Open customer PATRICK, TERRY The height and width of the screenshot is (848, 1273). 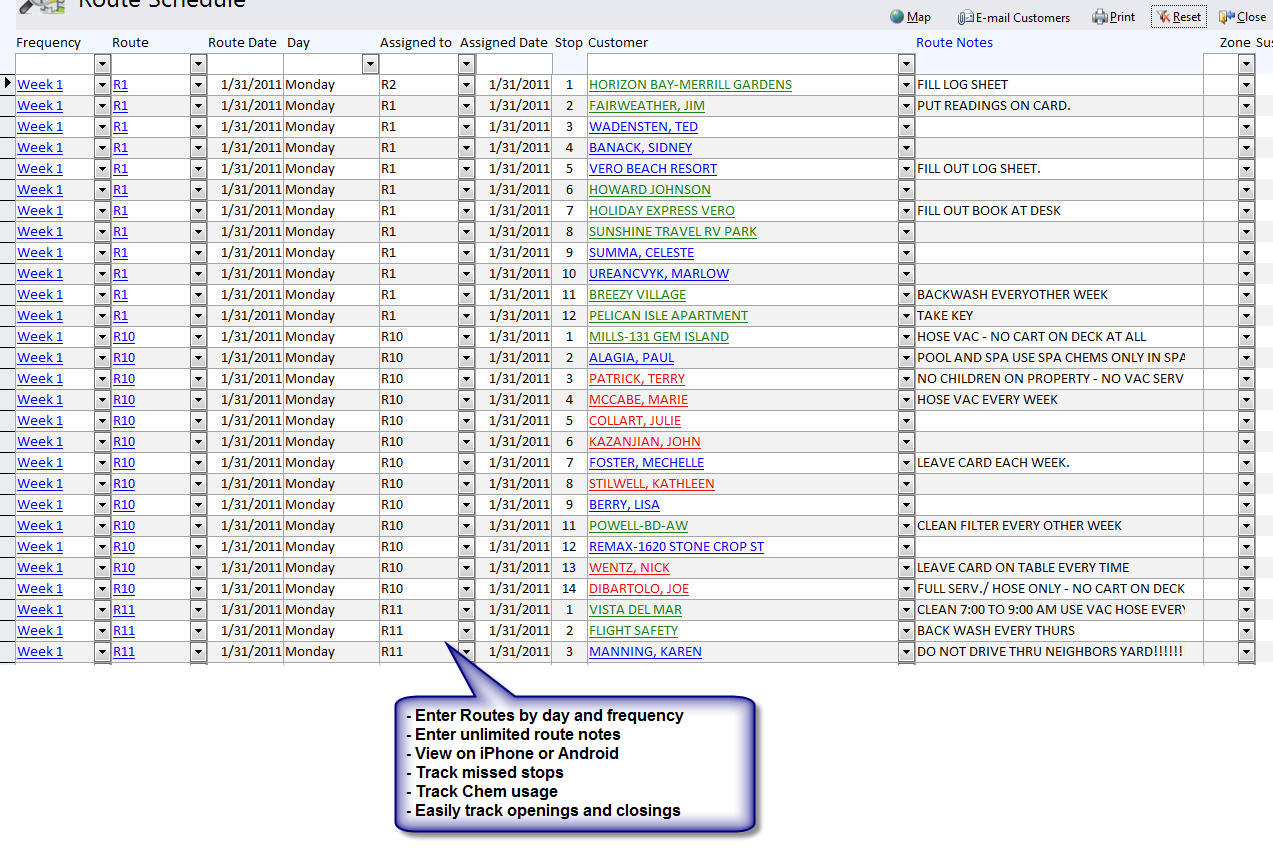pyautogui.click(x=637, y=379)
